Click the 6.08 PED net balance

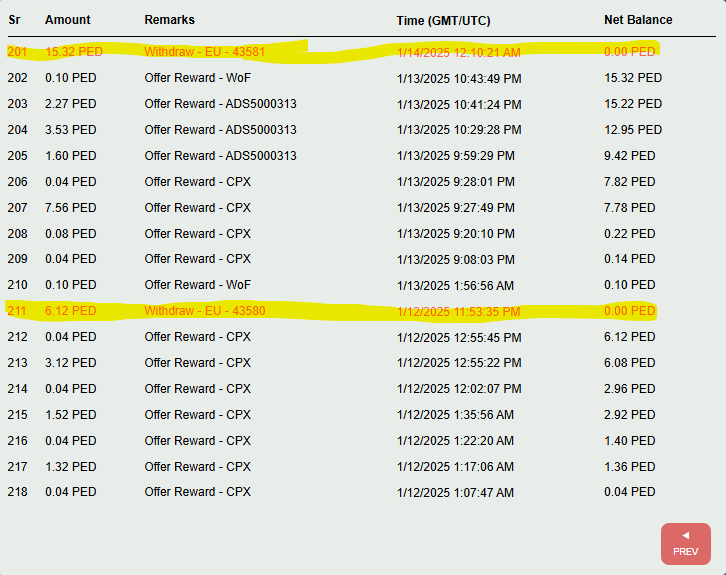pos(630,362)
